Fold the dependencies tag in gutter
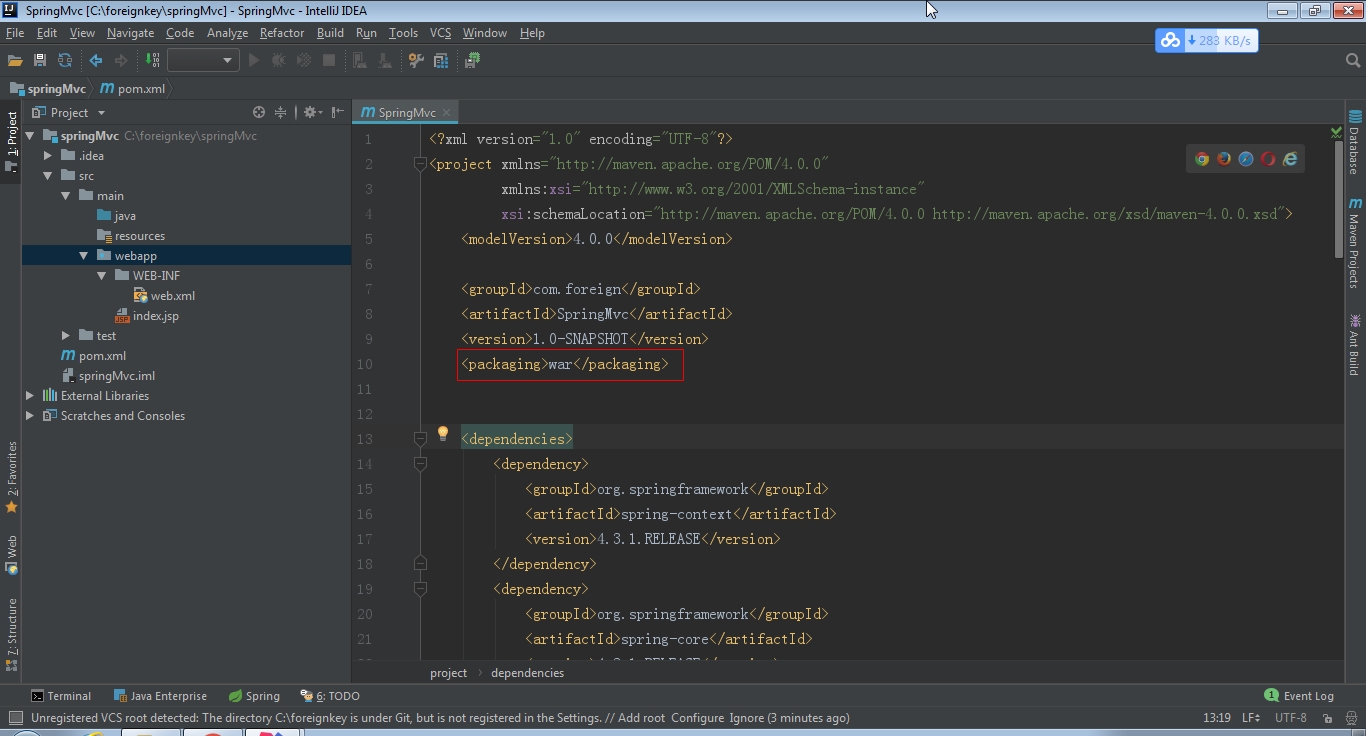The height and width of the screenshot is (736, 1366). tap(420, 439)
